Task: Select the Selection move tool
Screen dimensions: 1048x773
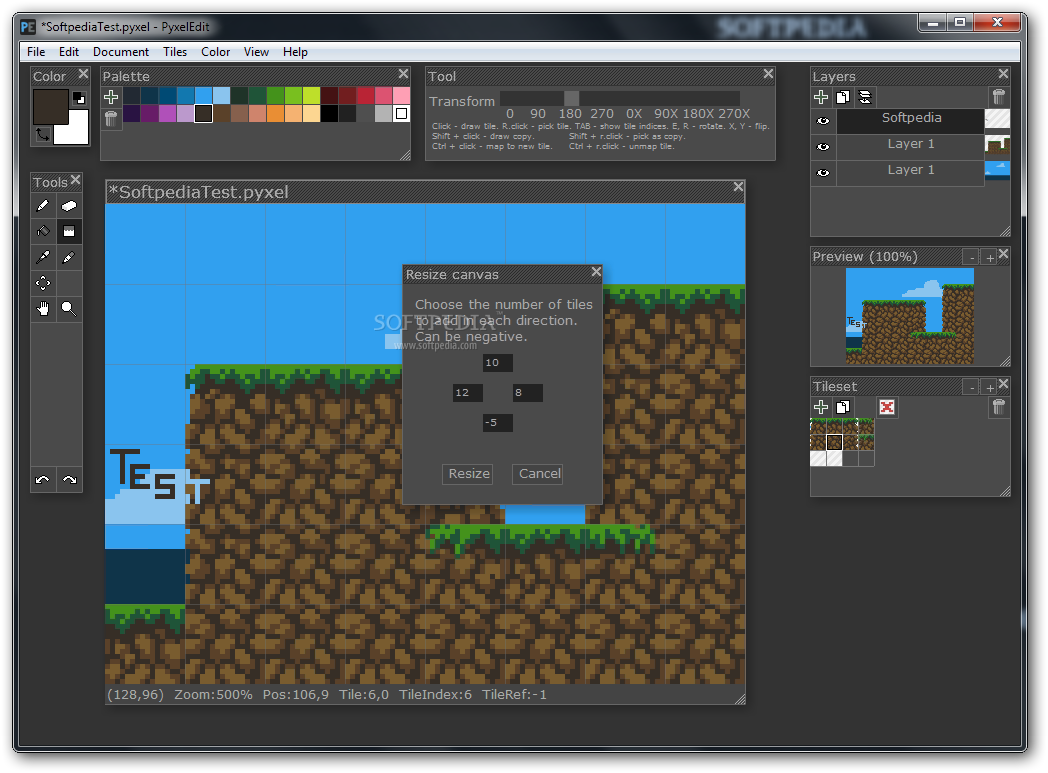Action: (x=43, y=283)
